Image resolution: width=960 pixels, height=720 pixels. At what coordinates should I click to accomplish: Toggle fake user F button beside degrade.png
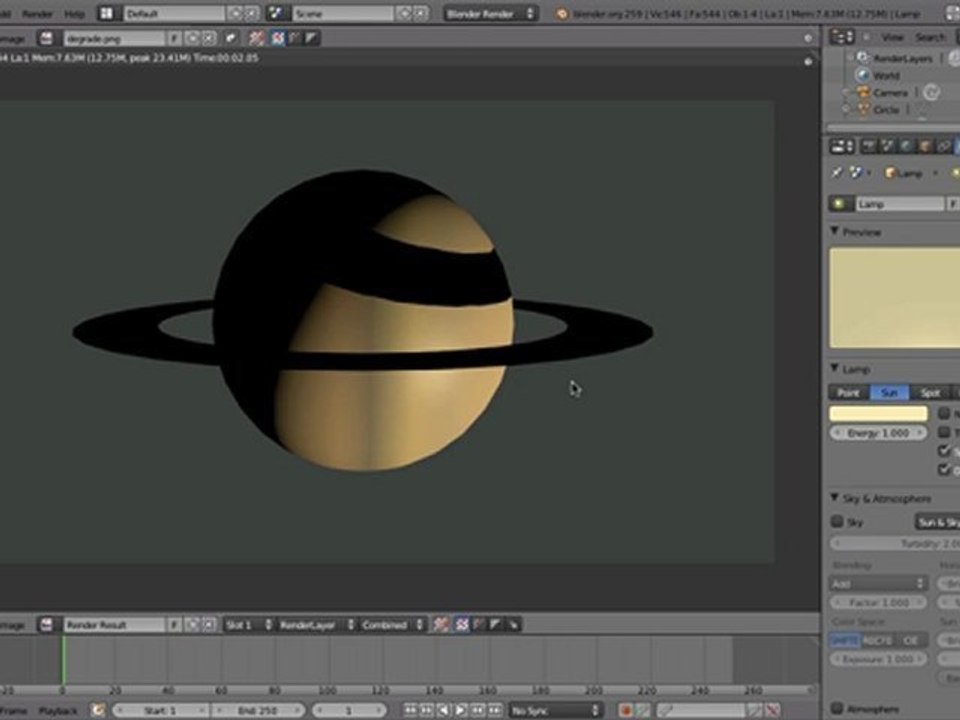pos(174,39)
